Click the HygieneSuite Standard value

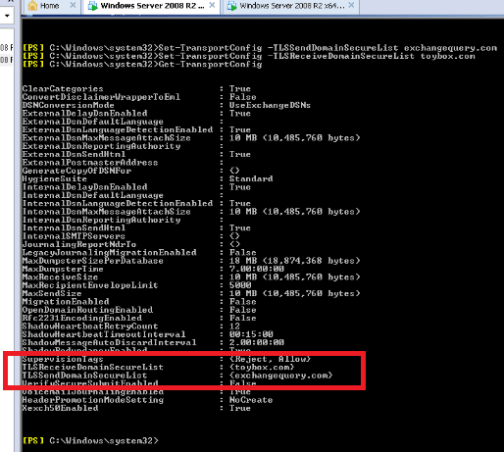pos(251,179)
